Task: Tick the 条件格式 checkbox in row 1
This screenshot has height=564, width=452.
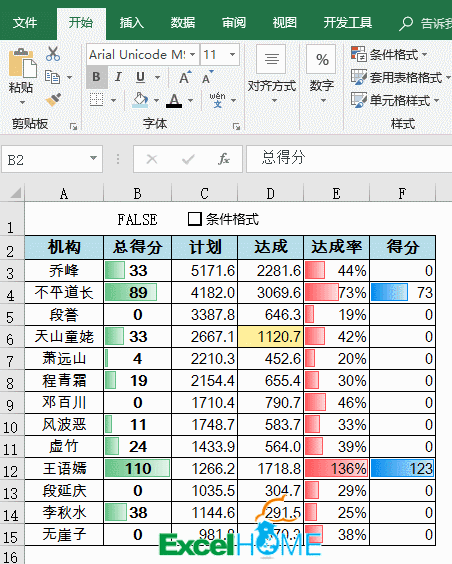Action: (195, 219)
